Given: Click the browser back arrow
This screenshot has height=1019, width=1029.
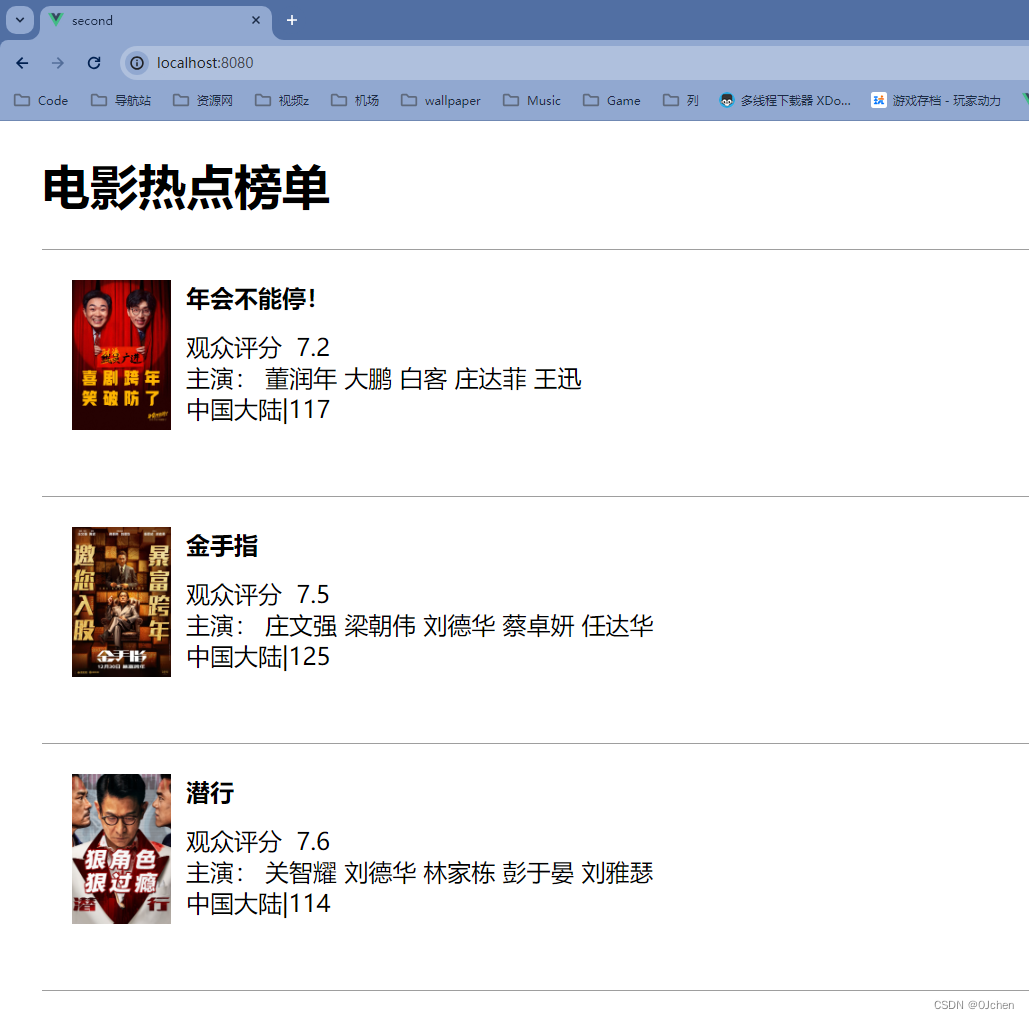Looking at the screenshot, I should pos(22,63).
